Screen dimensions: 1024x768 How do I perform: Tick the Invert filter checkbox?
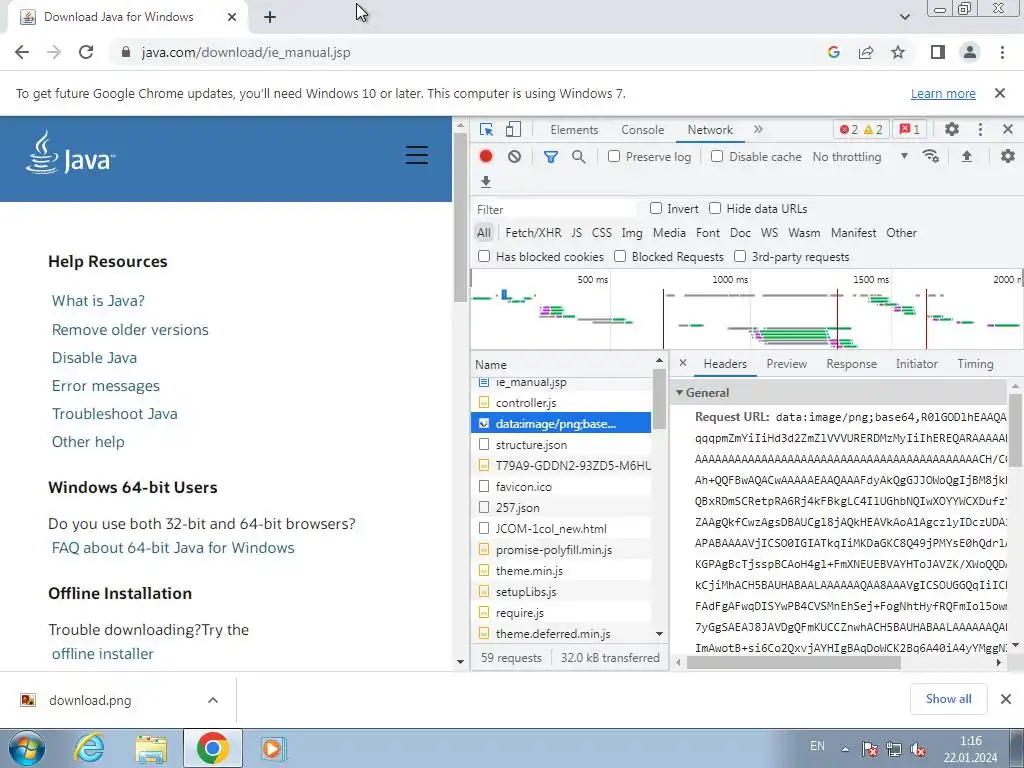[x=656, y=208]
